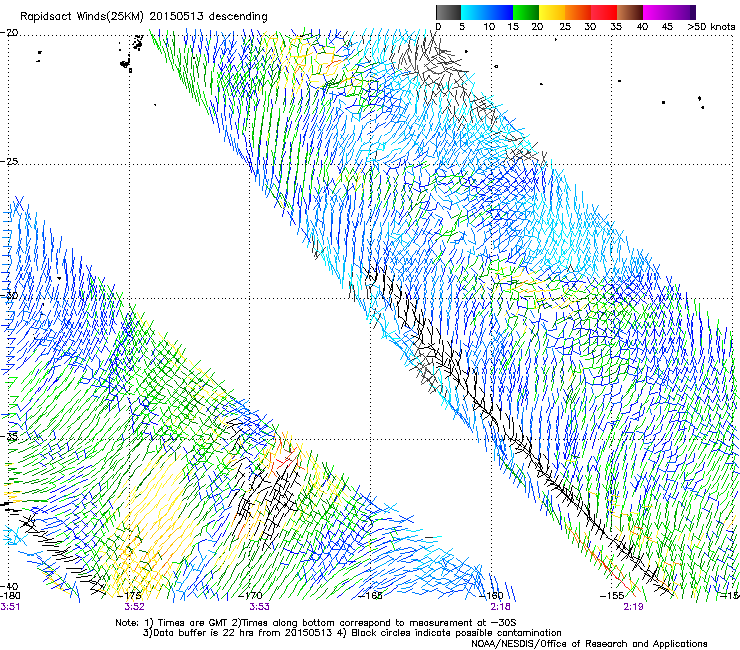The width and height of the screenshot is (740, 650).
Task: Click the NOAA/NESDIS credit text
Action: click(x=589, y=644)
